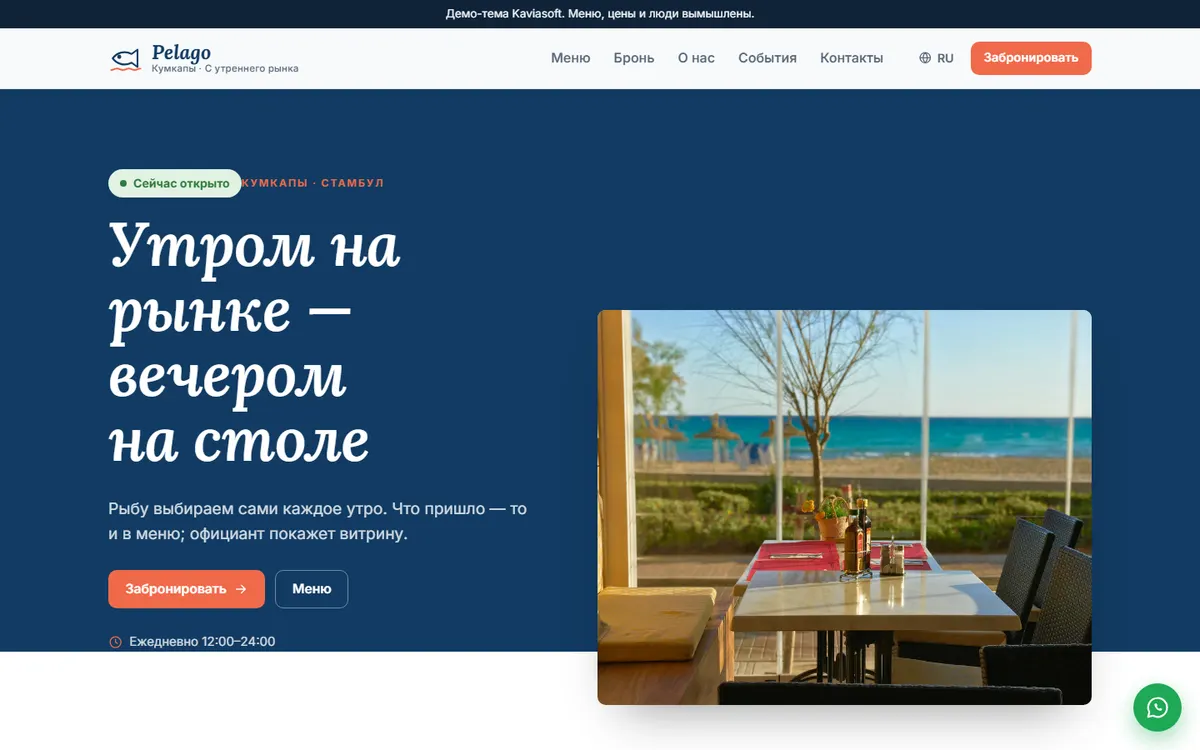Click the globe language icon
1200x750 pixels.
pos(925,58)
